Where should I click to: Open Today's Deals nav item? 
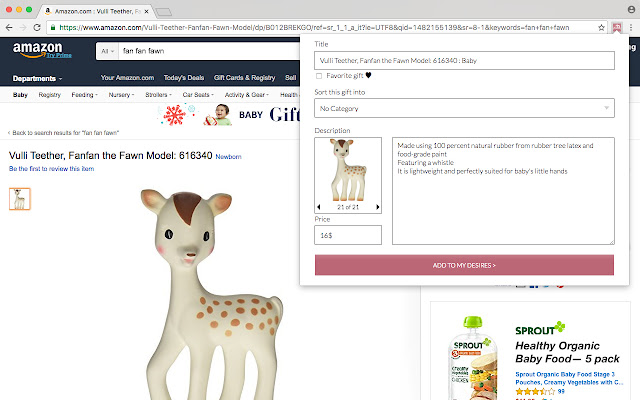[x=184, y=78]
